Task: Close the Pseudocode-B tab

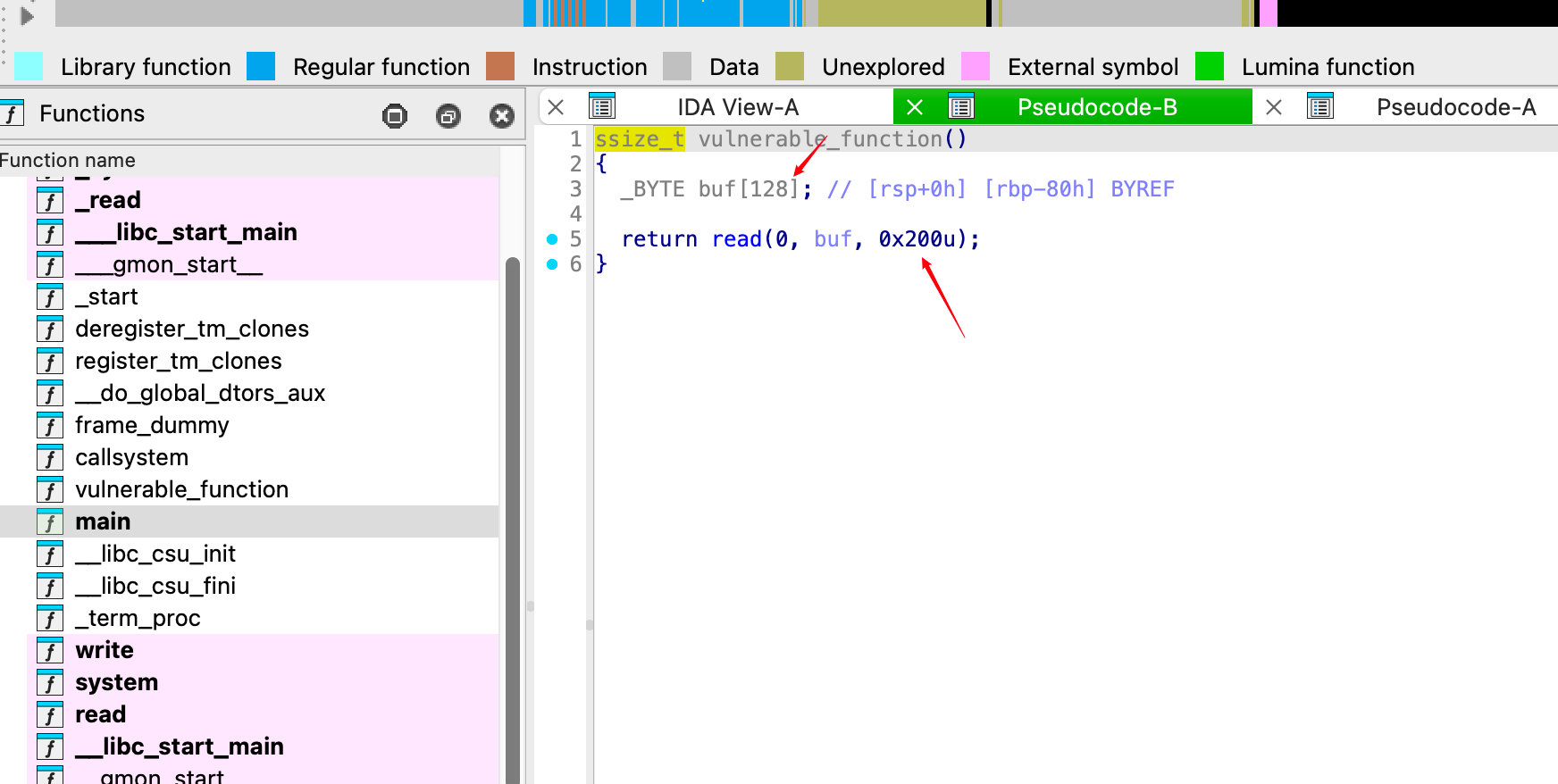Action: (915, 108)
